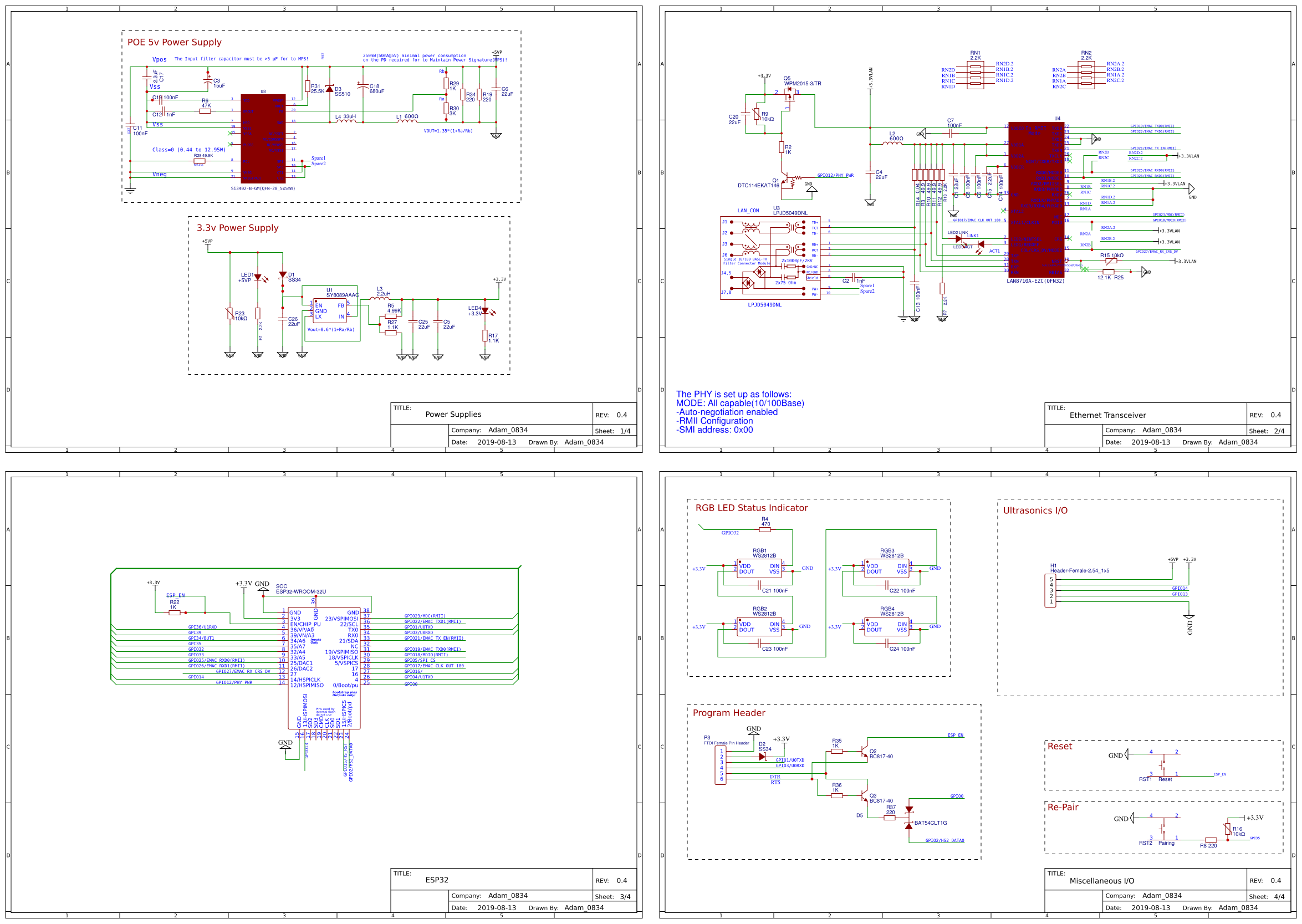Select the RN1 2.2K resistor network

tap(975, 76)
